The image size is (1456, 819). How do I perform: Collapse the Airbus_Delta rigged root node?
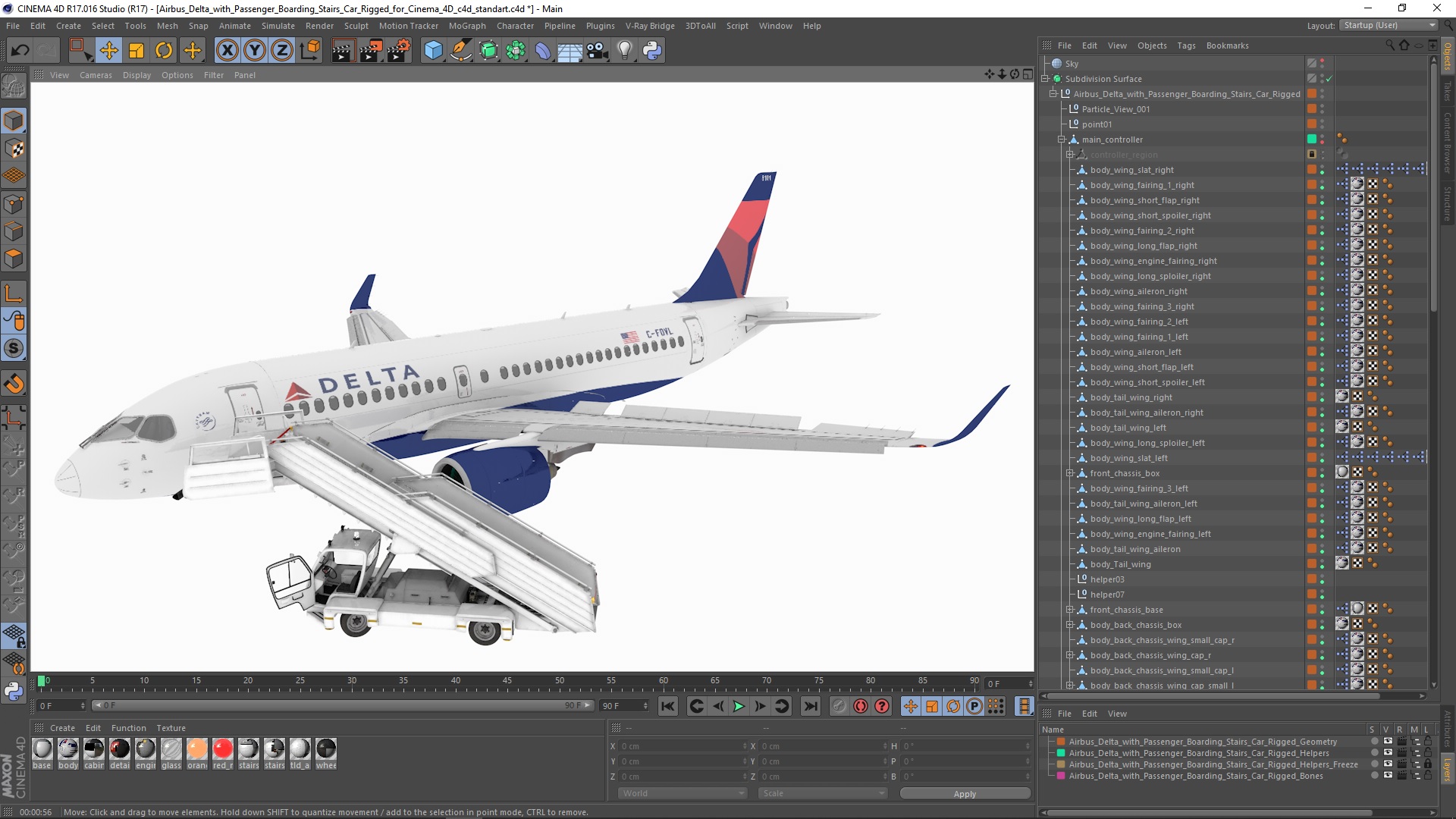(1053, 94)
